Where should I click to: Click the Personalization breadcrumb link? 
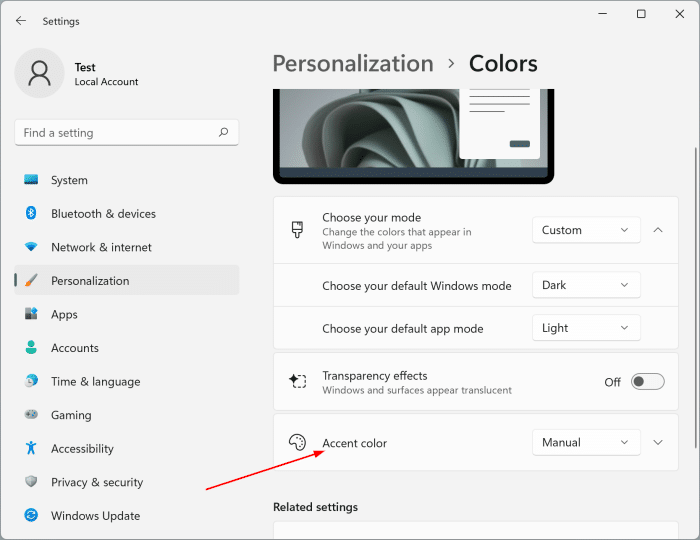tap(353, 63)
